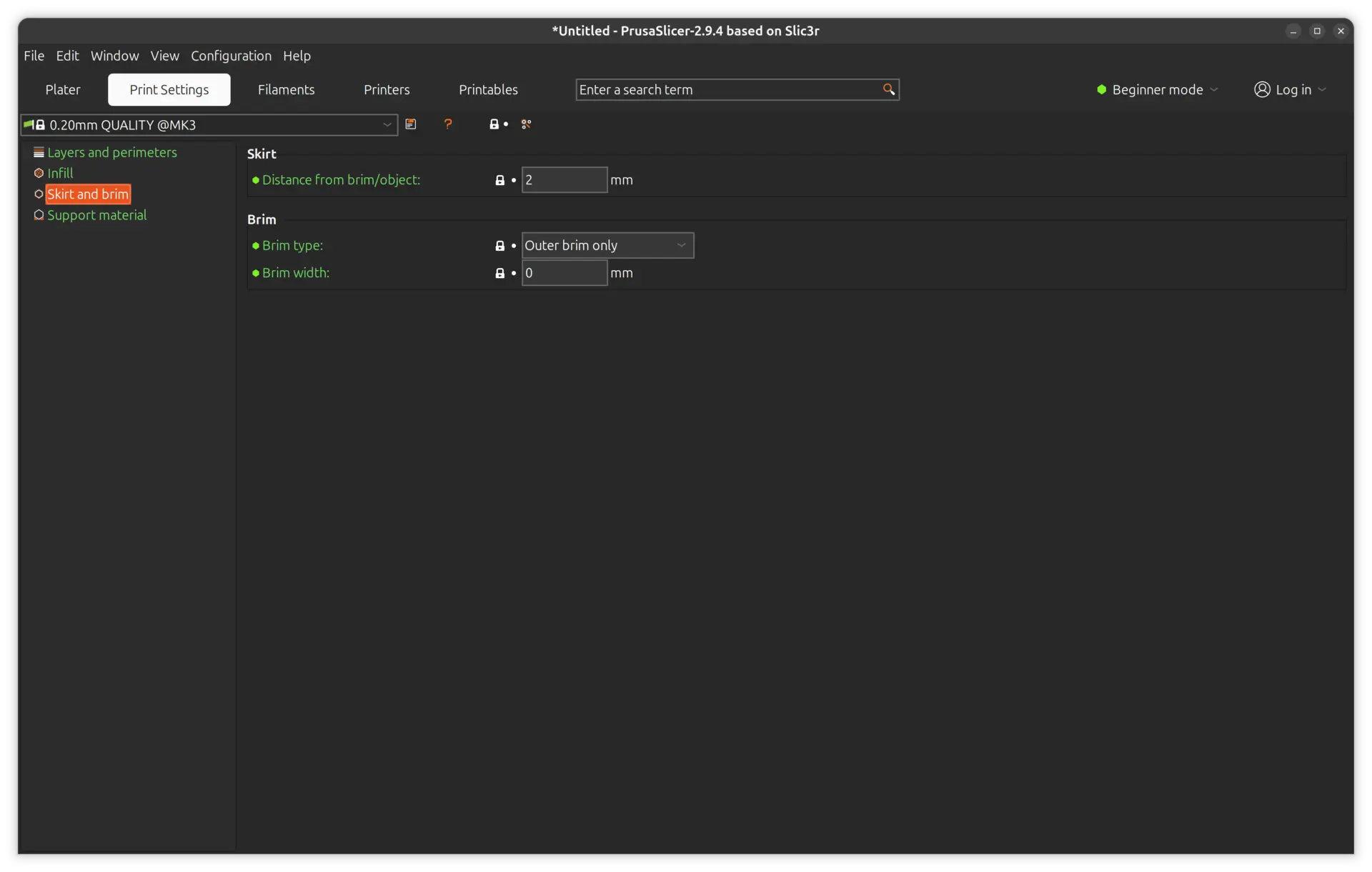Click inside the Brim width value field

[564, 273]
